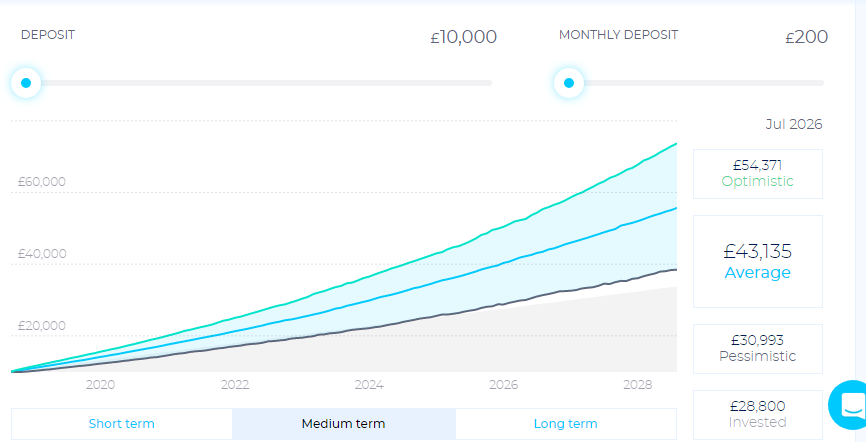Click the 2024 year marker on chart axis

click(x=369, y=384)
